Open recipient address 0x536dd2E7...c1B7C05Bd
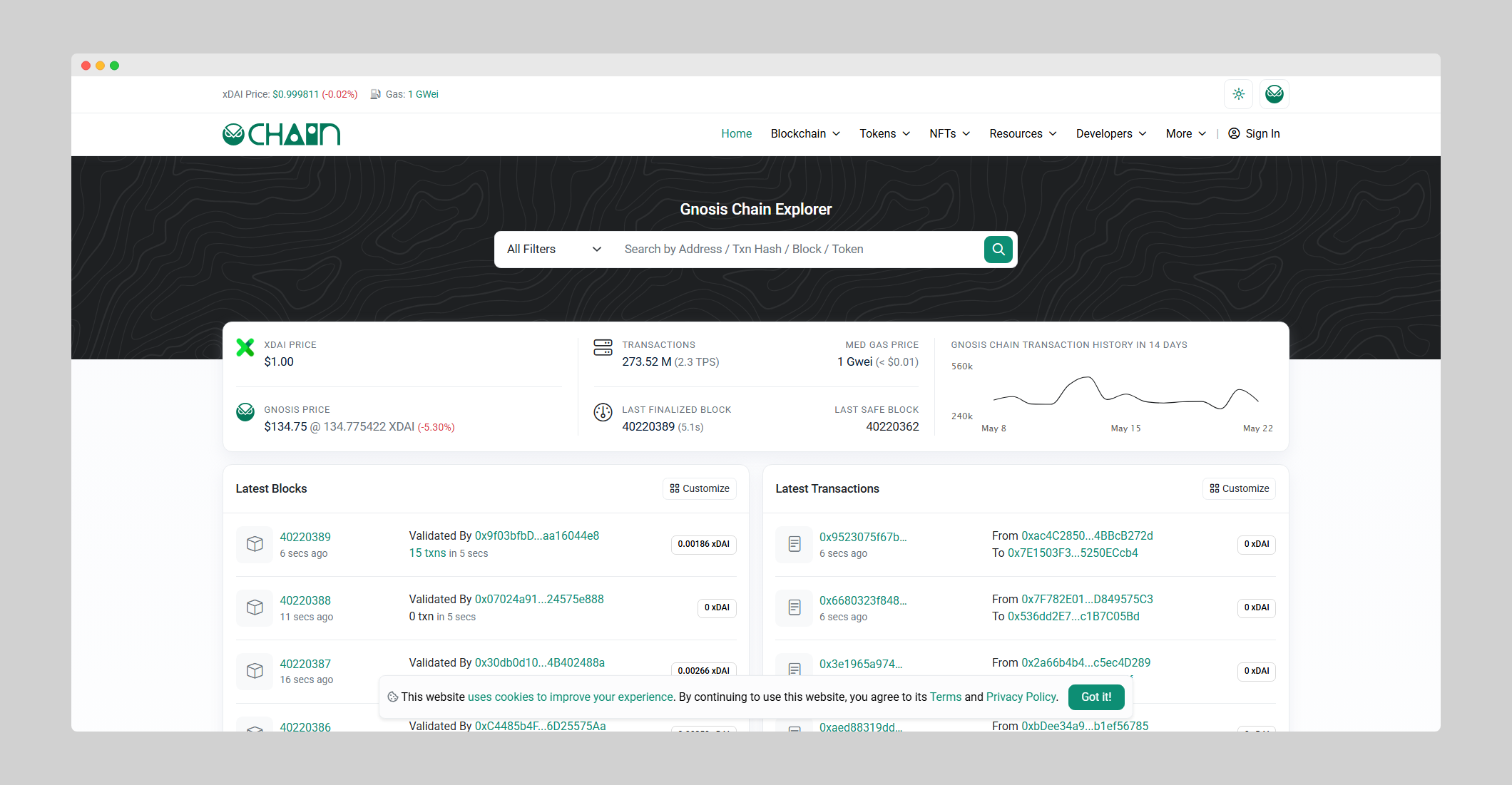Image resolution: width=1512 pixels, height=785 pixels. [1073, 616]
